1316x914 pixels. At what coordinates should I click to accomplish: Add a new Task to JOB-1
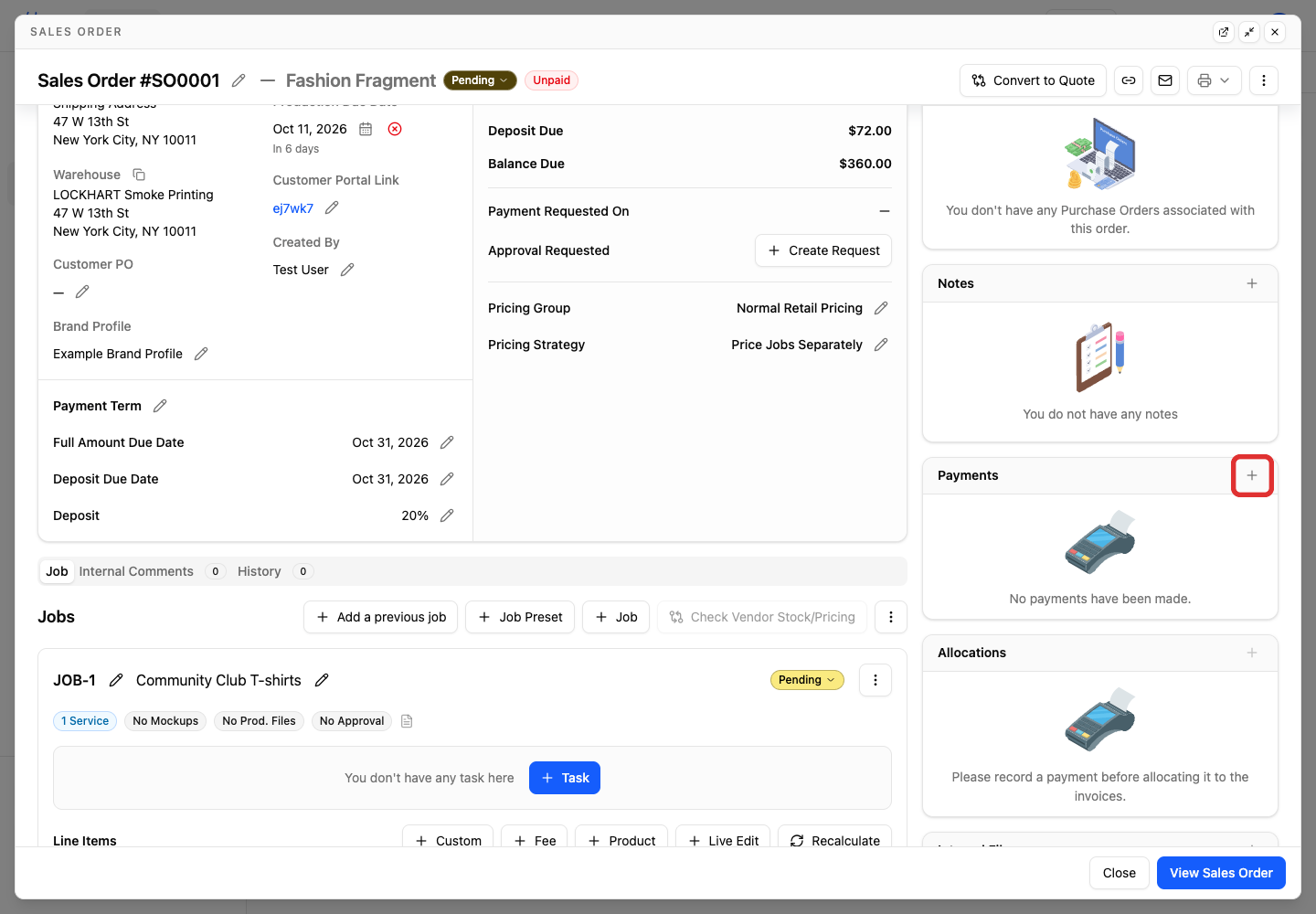click(565, 778)
